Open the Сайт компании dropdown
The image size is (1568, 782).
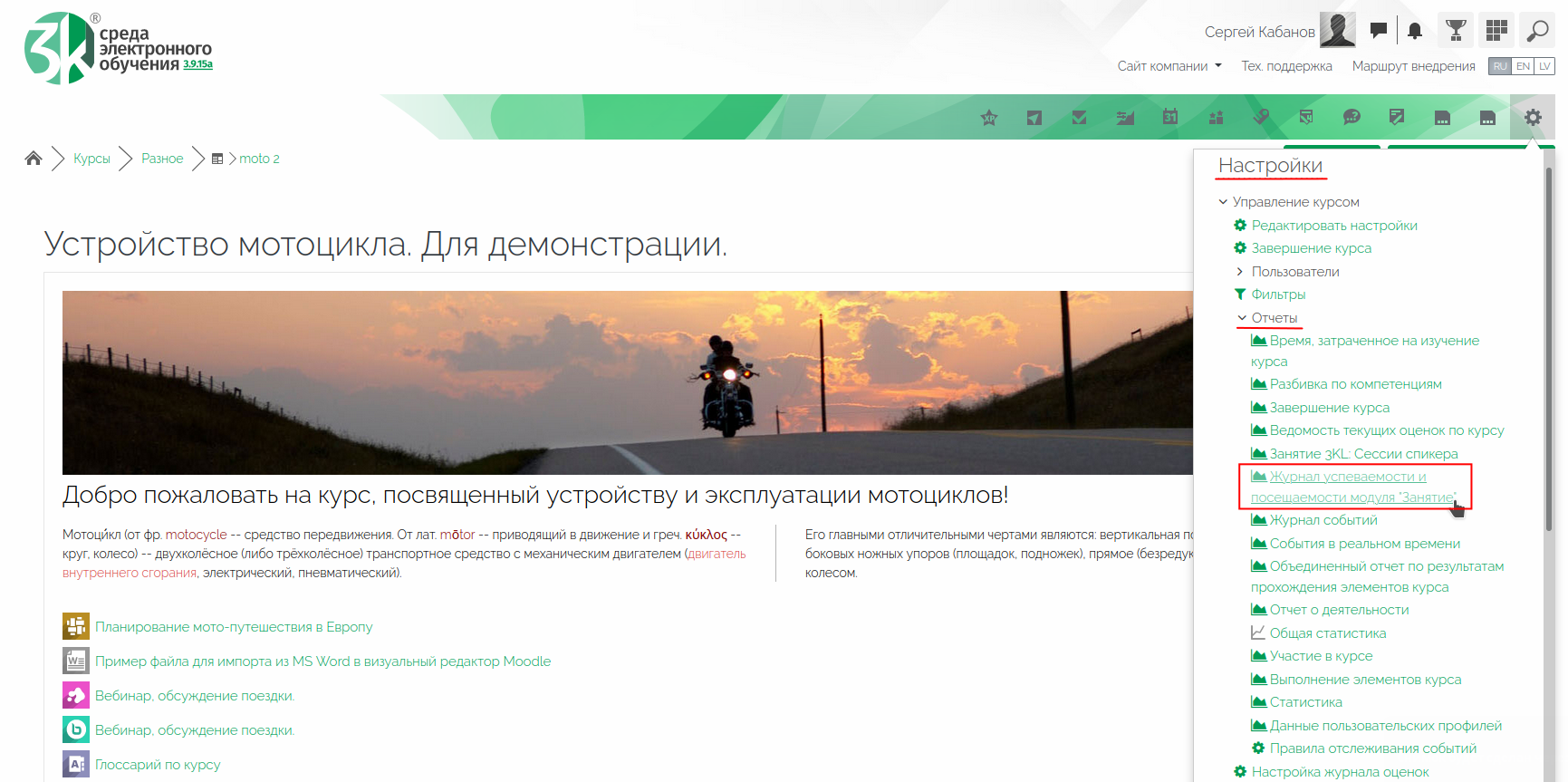[x=1169, y=66]
